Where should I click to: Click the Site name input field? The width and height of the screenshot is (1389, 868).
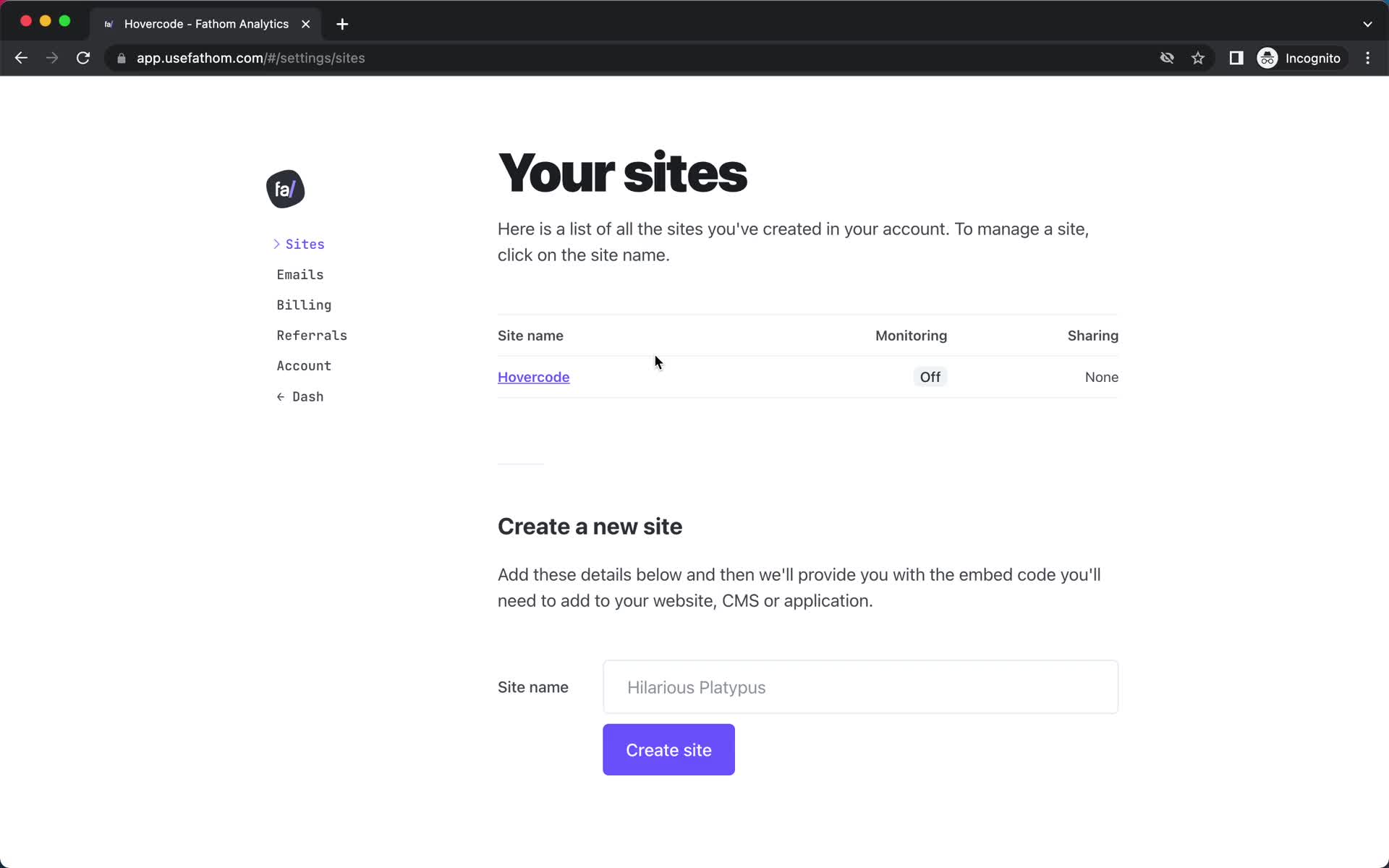(862, 688)
